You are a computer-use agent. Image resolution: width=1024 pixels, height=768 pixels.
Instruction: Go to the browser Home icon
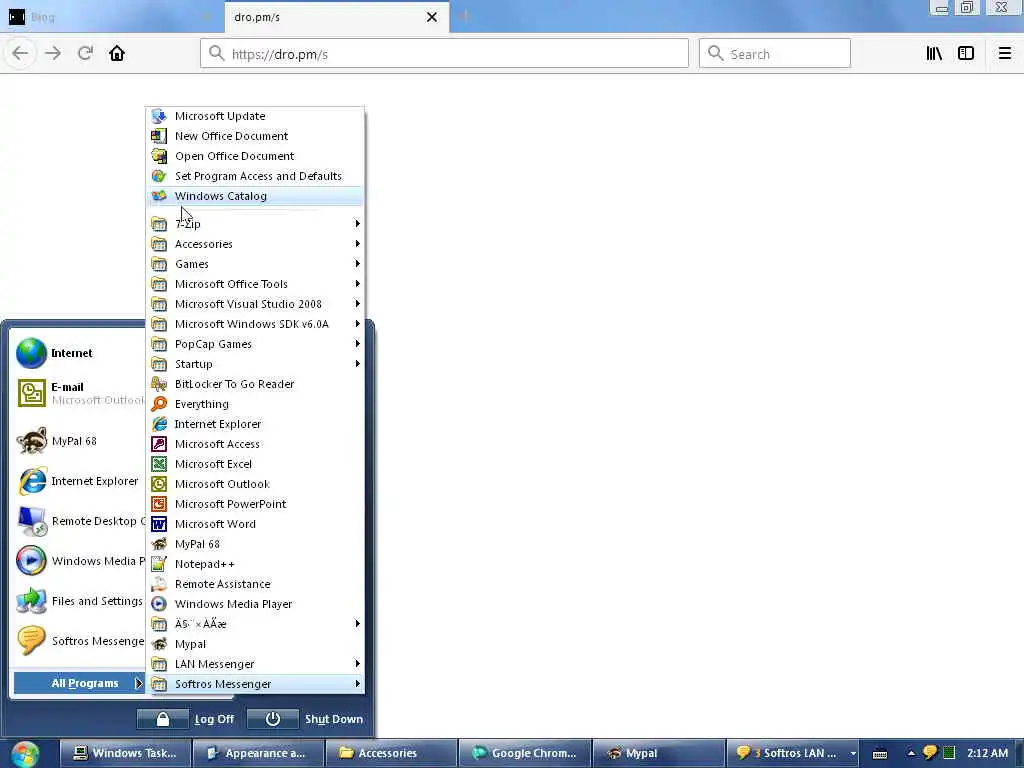tap(117, 54)
